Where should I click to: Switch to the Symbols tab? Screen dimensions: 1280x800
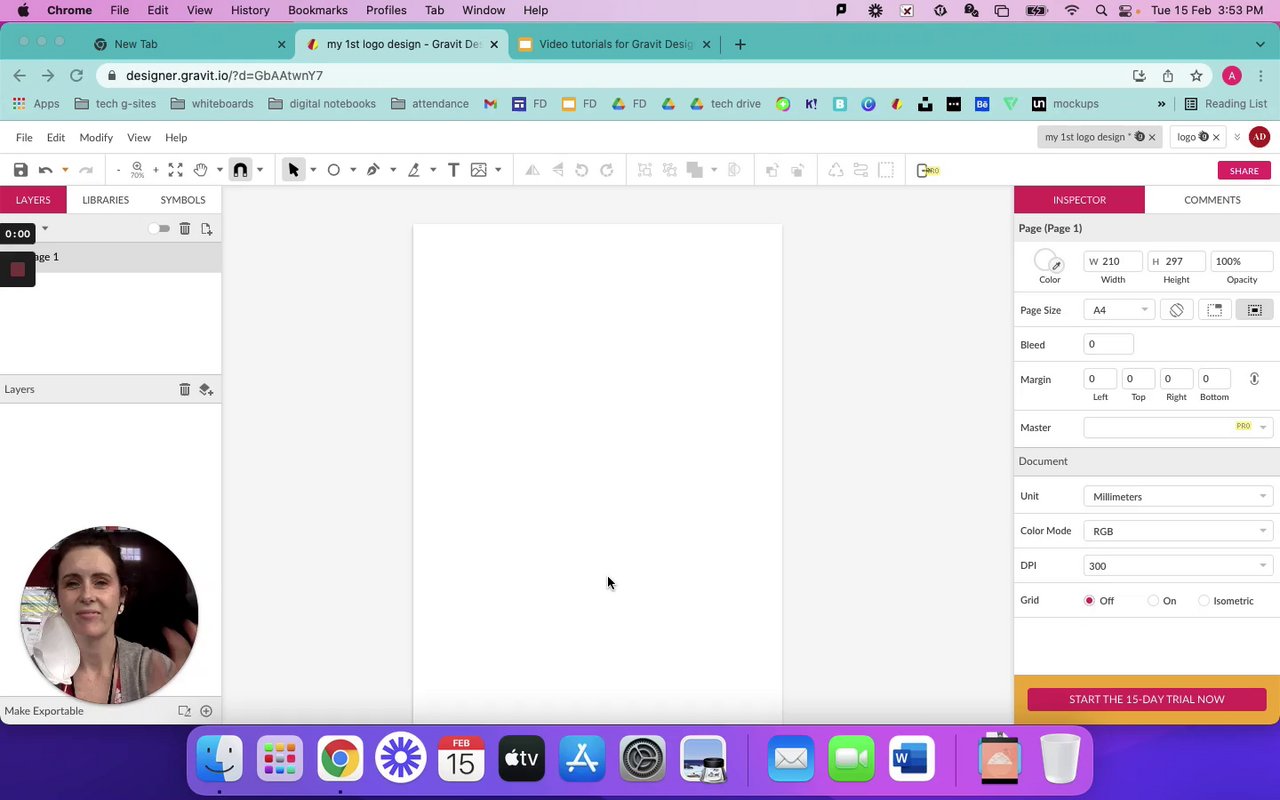182,200
